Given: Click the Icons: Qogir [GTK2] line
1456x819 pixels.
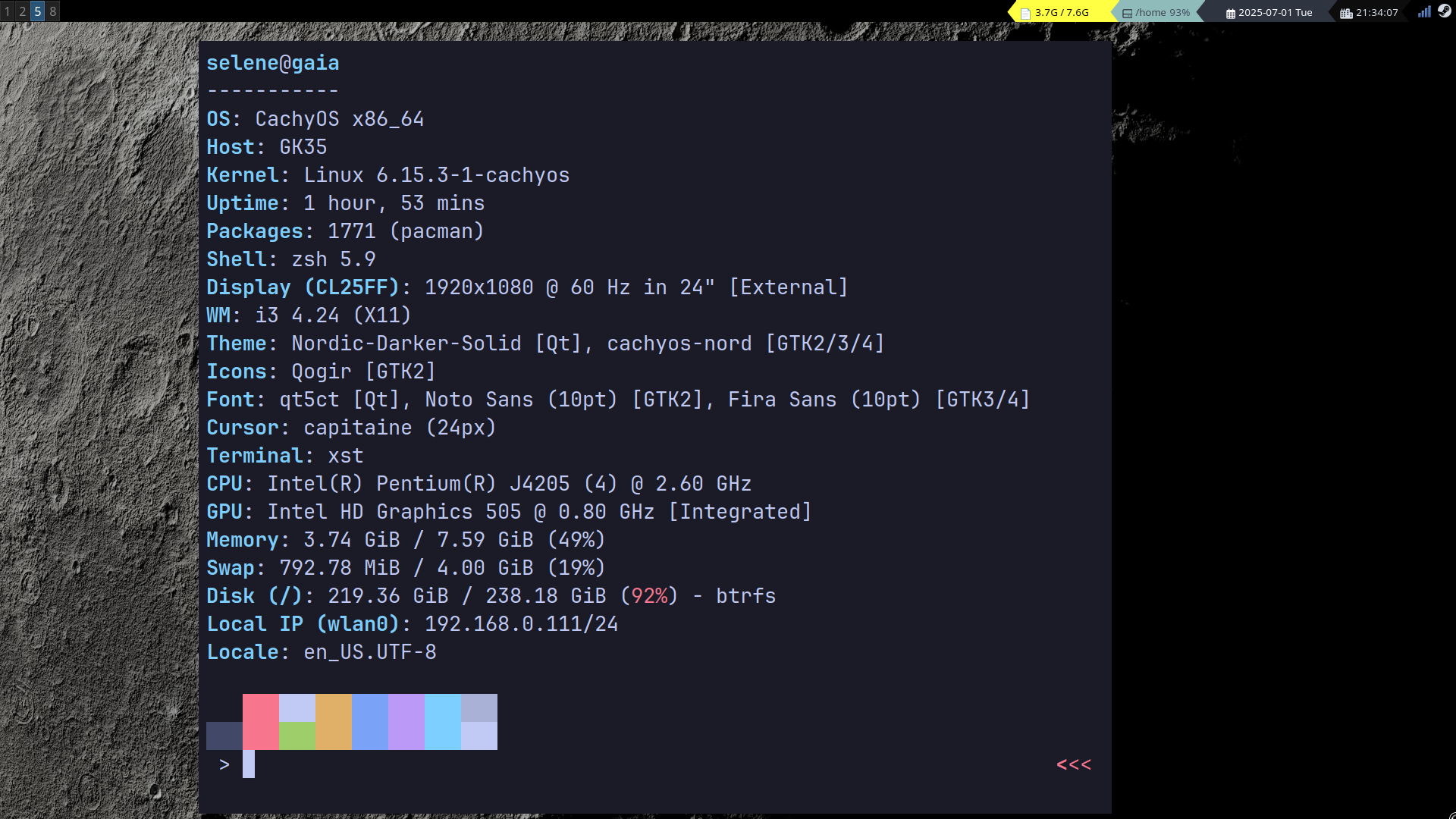Looking at the screenshot, I should [321, 372].
